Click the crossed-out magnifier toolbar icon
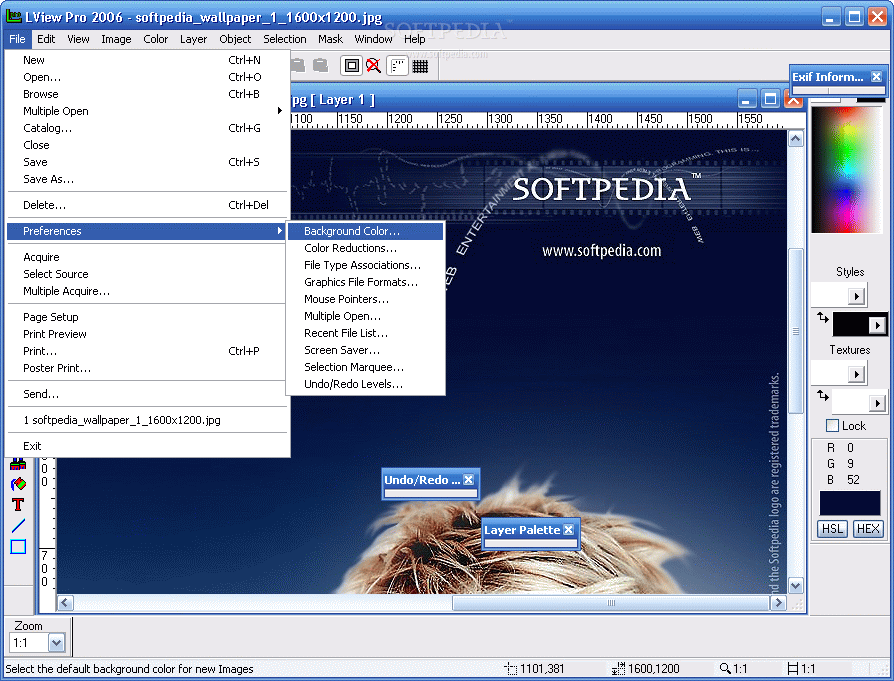The height and width of the screenshot is (681, 894). (x=373, y=66)
